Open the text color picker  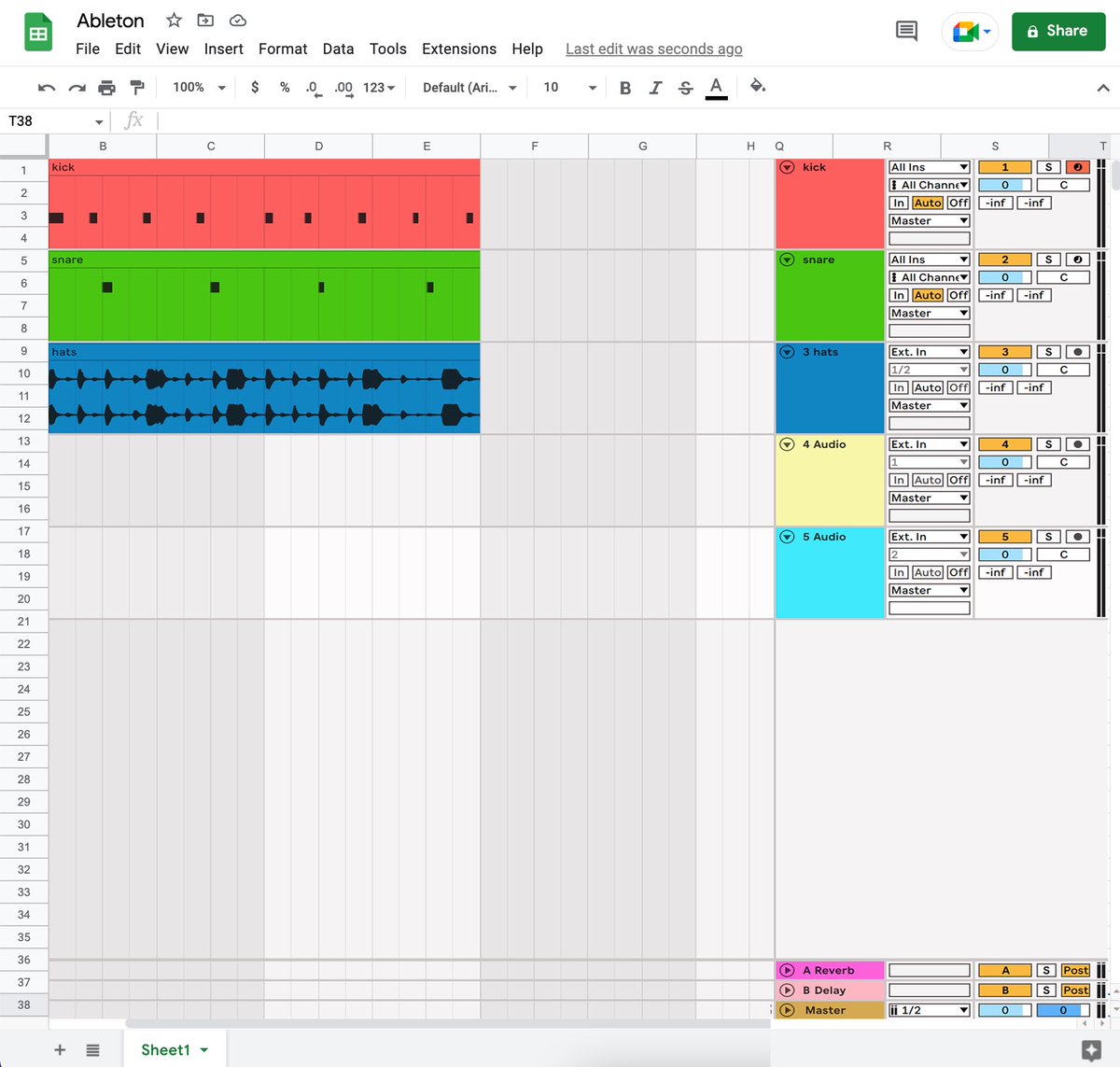(716, 87)
